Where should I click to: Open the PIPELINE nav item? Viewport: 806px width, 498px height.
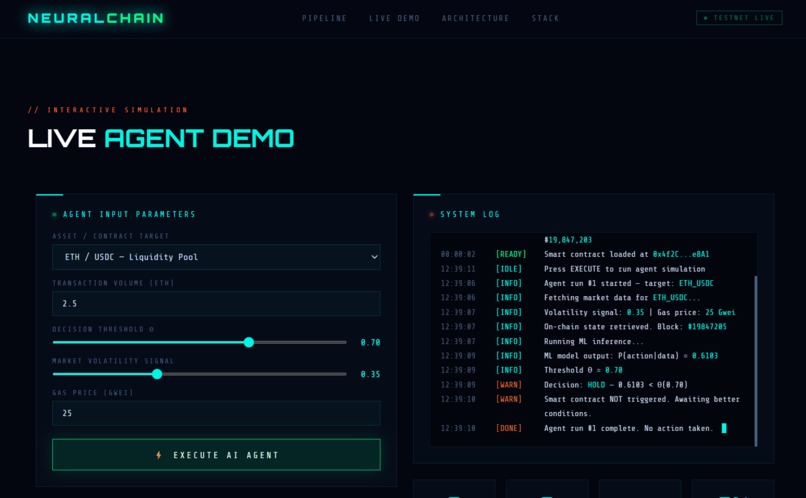click(324, 18)
